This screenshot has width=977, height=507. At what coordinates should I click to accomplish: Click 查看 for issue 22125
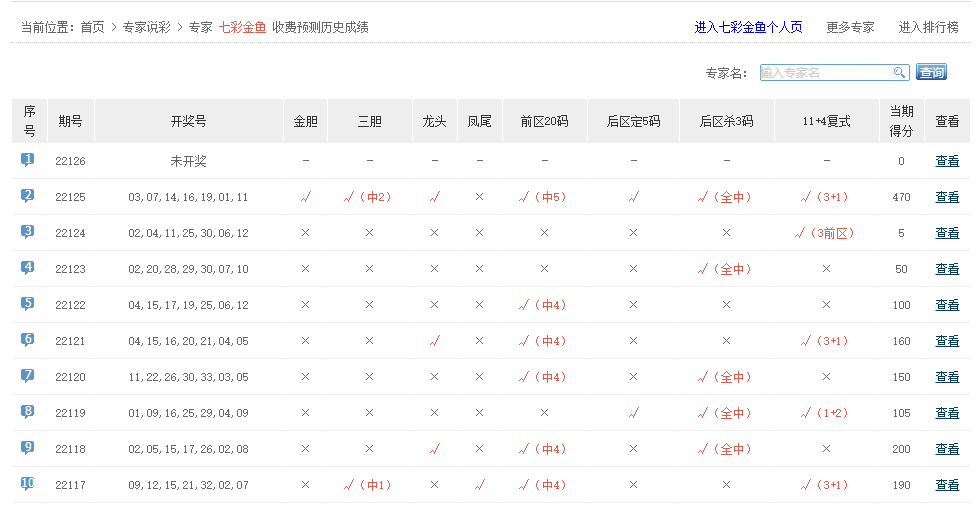[x=946, y=197]
